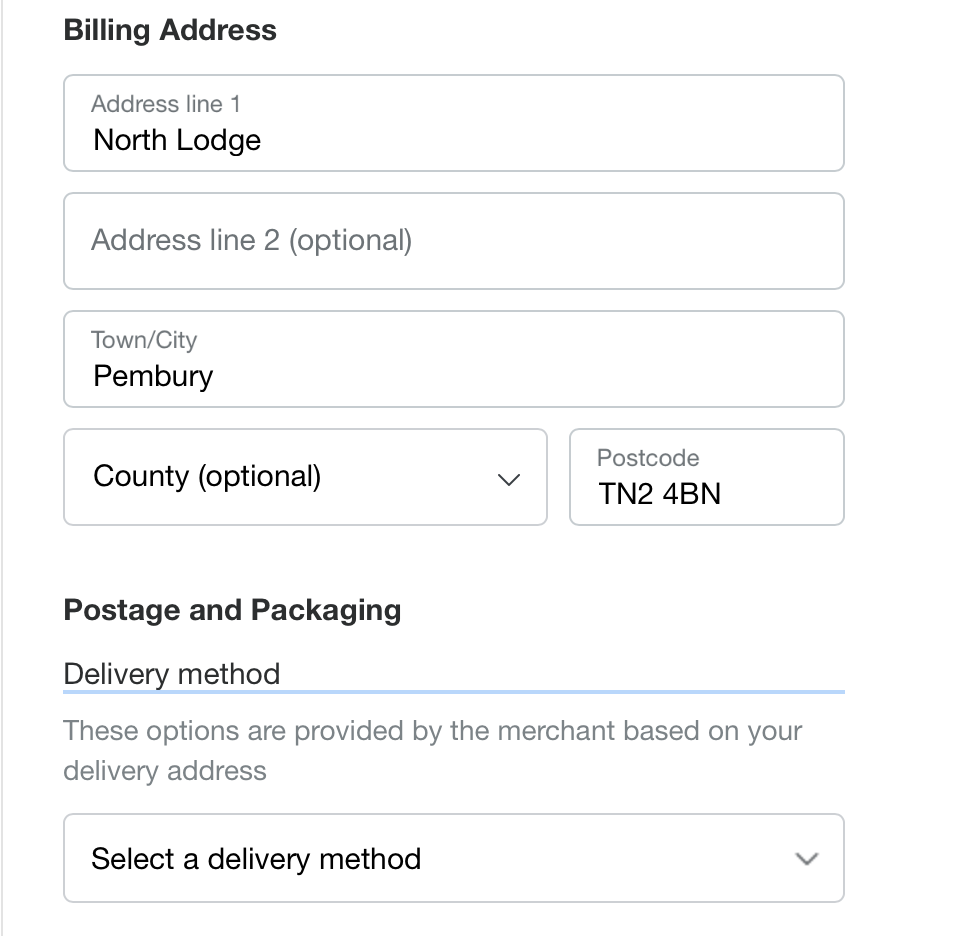This screenshot has height=936, width=958.
Task: Click the delivery method chevron arrow
Action: pos(806,859)
